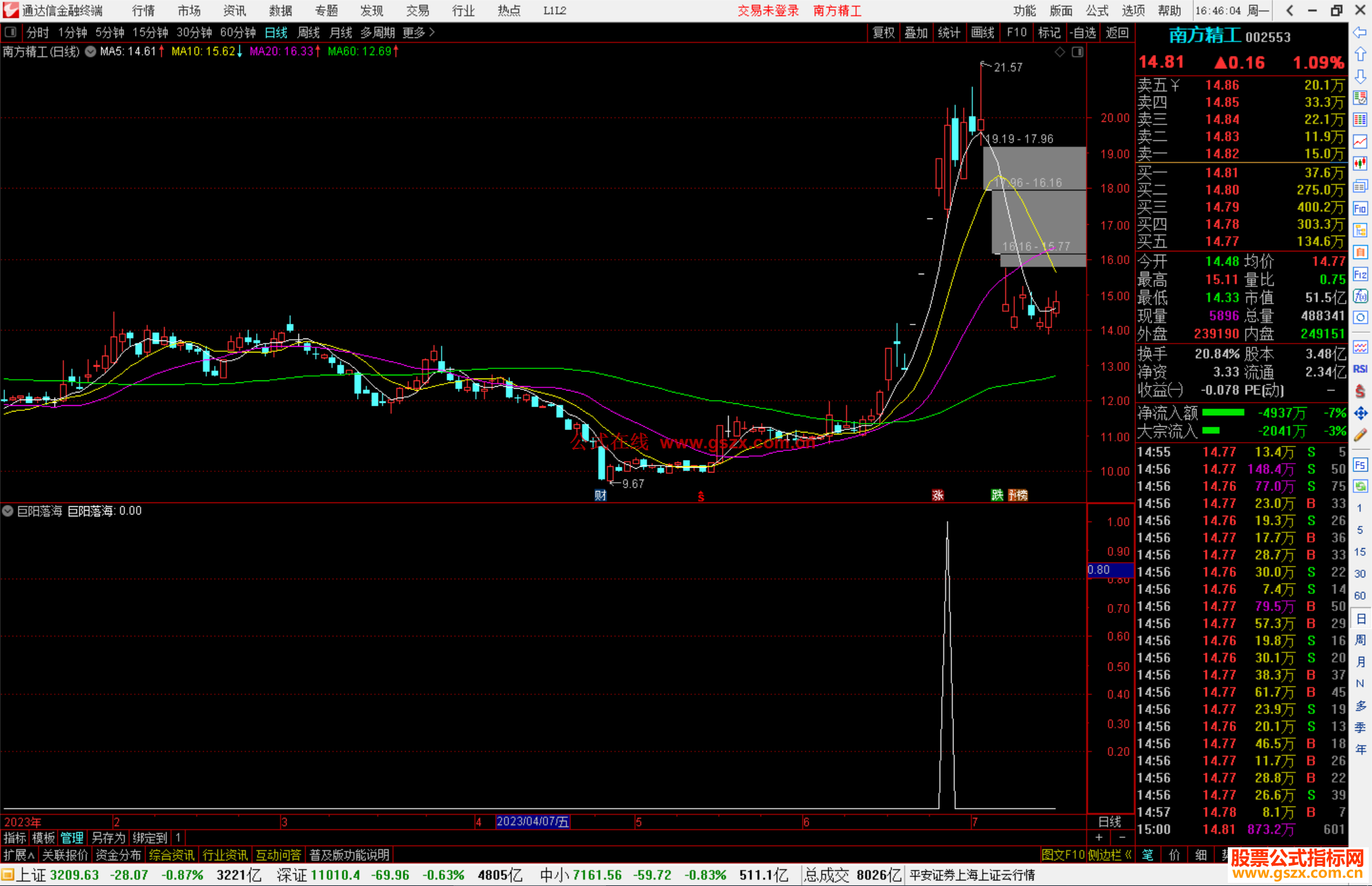This screenshot has height=886, width=1372.
Task: Click the blue four-way move arrows icon
Action: coord(1360,413)
